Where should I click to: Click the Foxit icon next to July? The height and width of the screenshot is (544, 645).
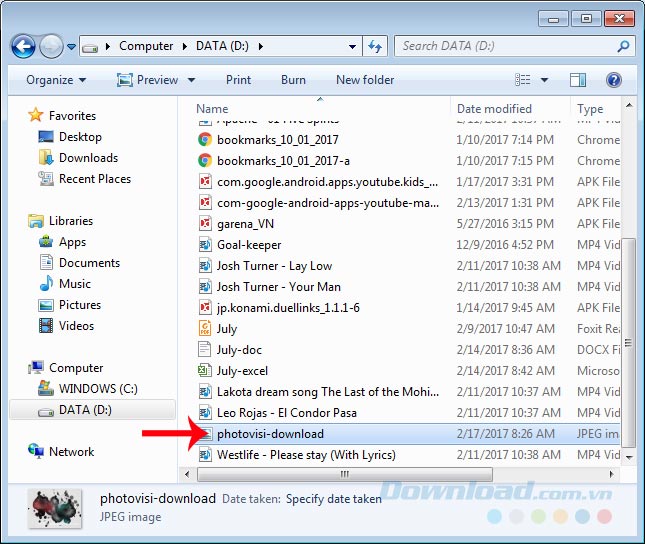click(204, 328)
